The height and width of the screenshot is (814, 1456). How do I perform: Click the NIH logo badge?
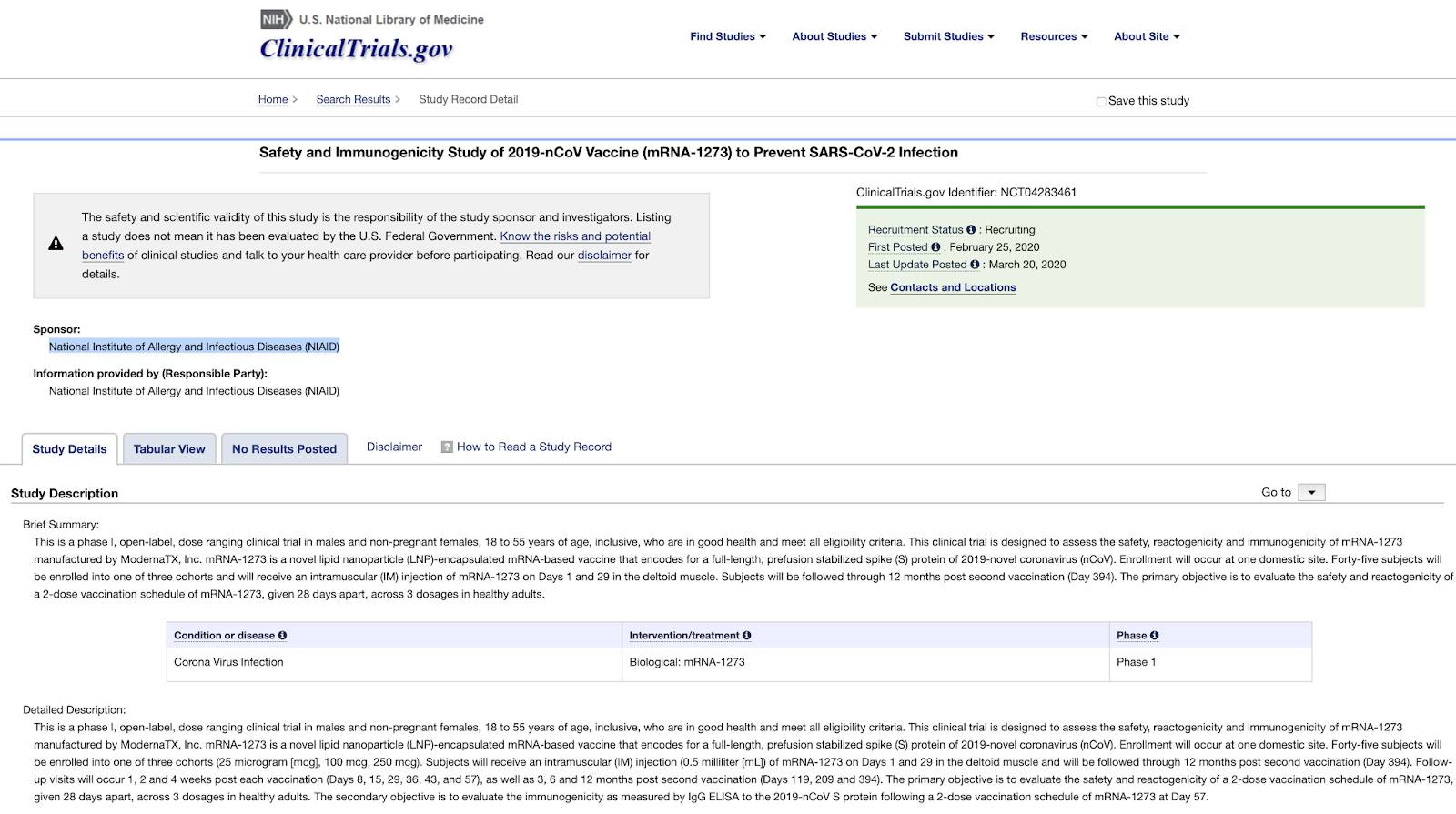[277, 19]
